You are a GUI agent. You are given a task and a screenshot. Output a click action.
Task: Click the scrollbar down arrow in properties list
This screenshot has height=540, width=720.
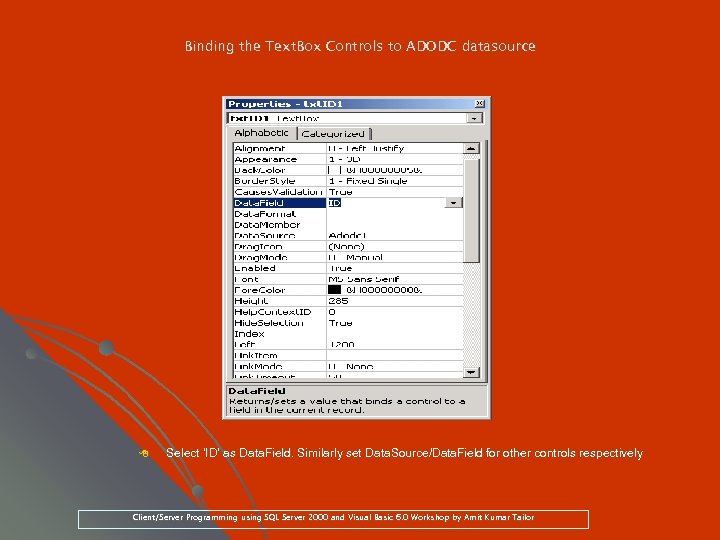471,372
